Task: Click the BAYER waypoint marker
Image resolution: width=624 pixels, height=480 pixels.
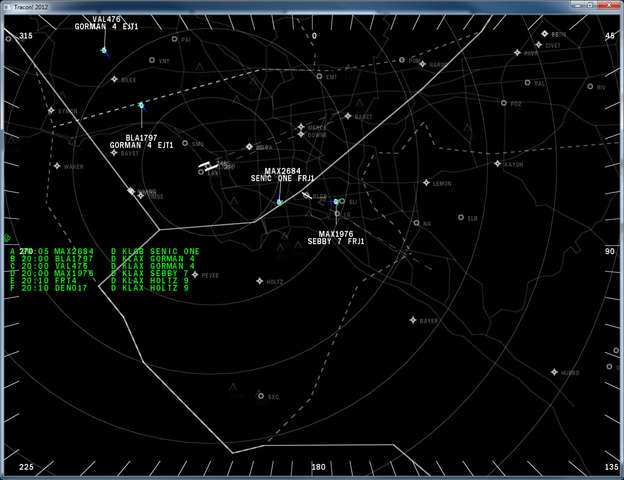Action: pyautogui.click(x=413, y=320)
